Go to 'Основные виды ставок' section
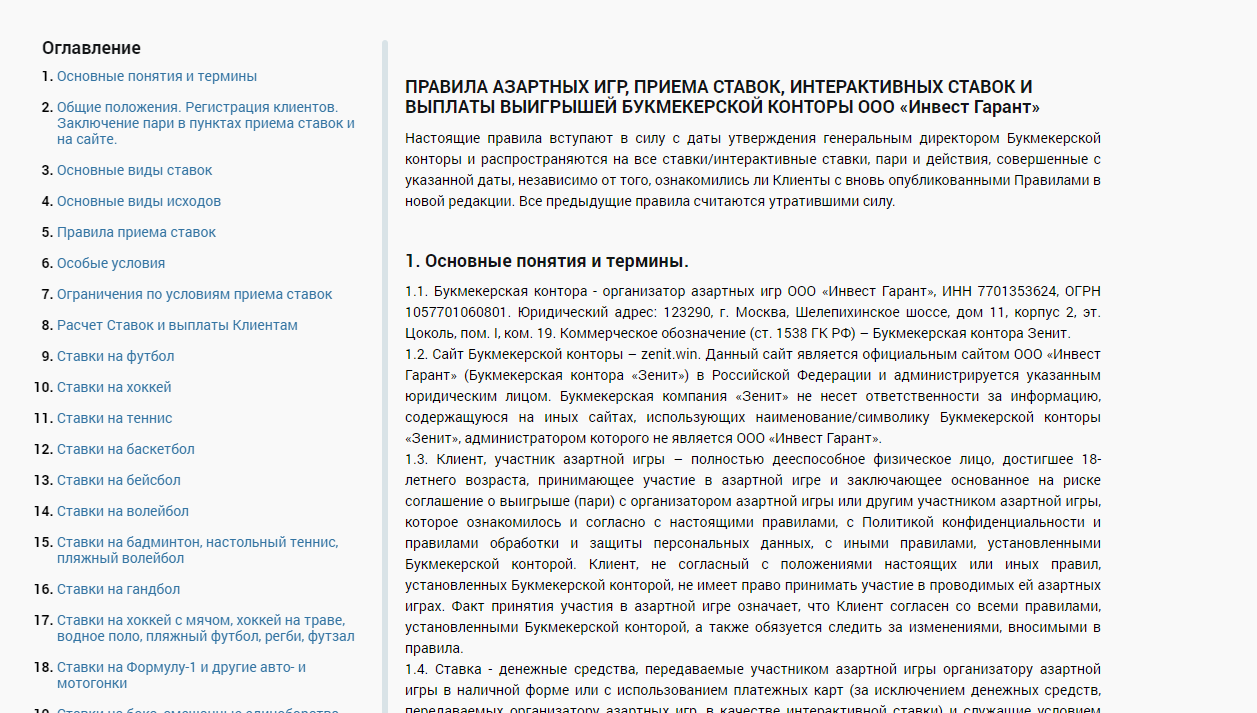Viewport: 1257px width, 713px height. 134,170
